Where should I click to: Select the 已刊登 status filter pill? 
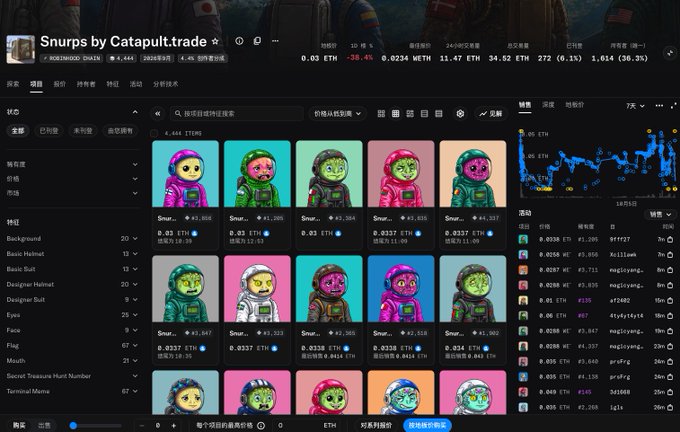(49, 131)
